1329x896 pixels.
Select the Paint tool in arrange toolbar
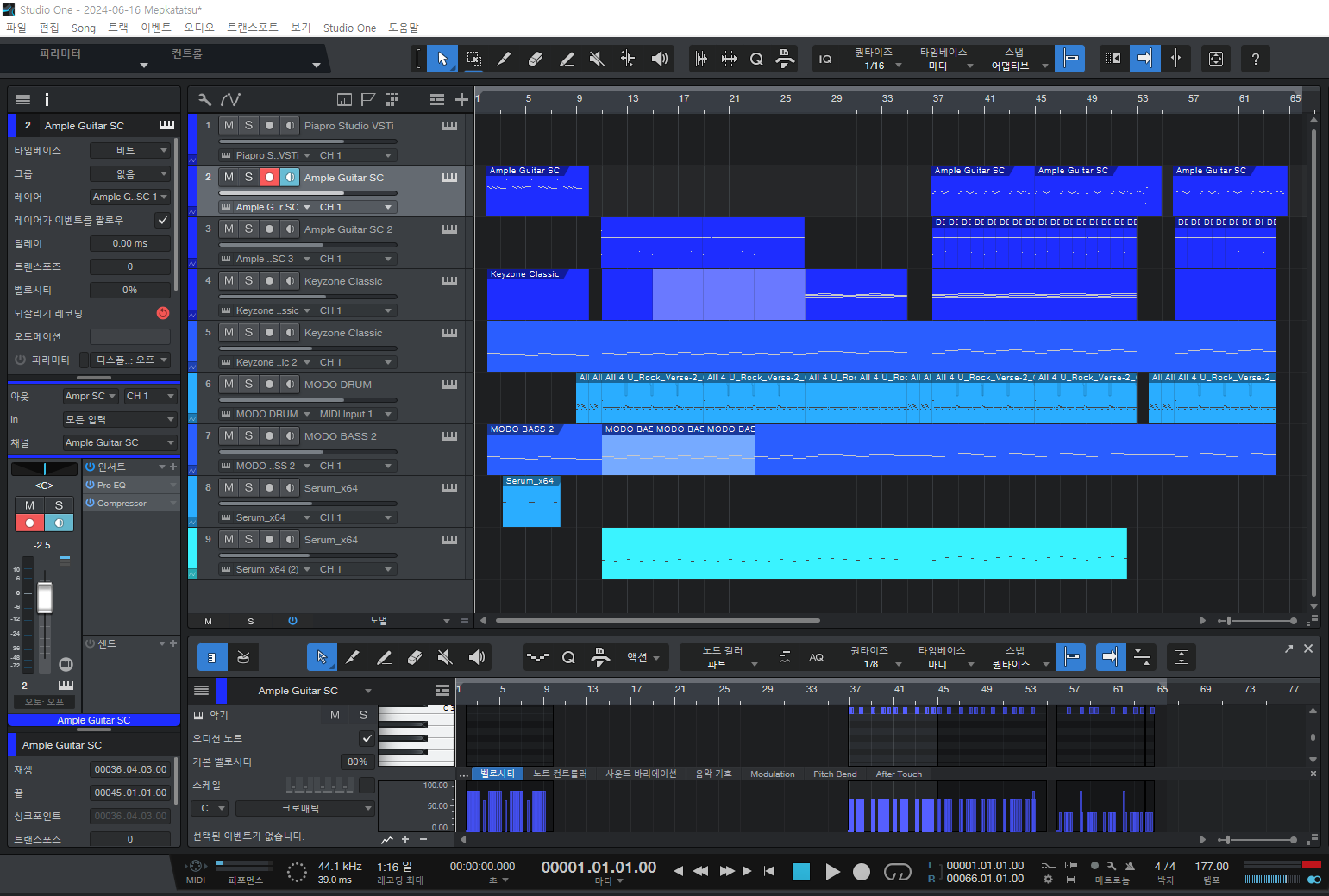coord(567,59)
